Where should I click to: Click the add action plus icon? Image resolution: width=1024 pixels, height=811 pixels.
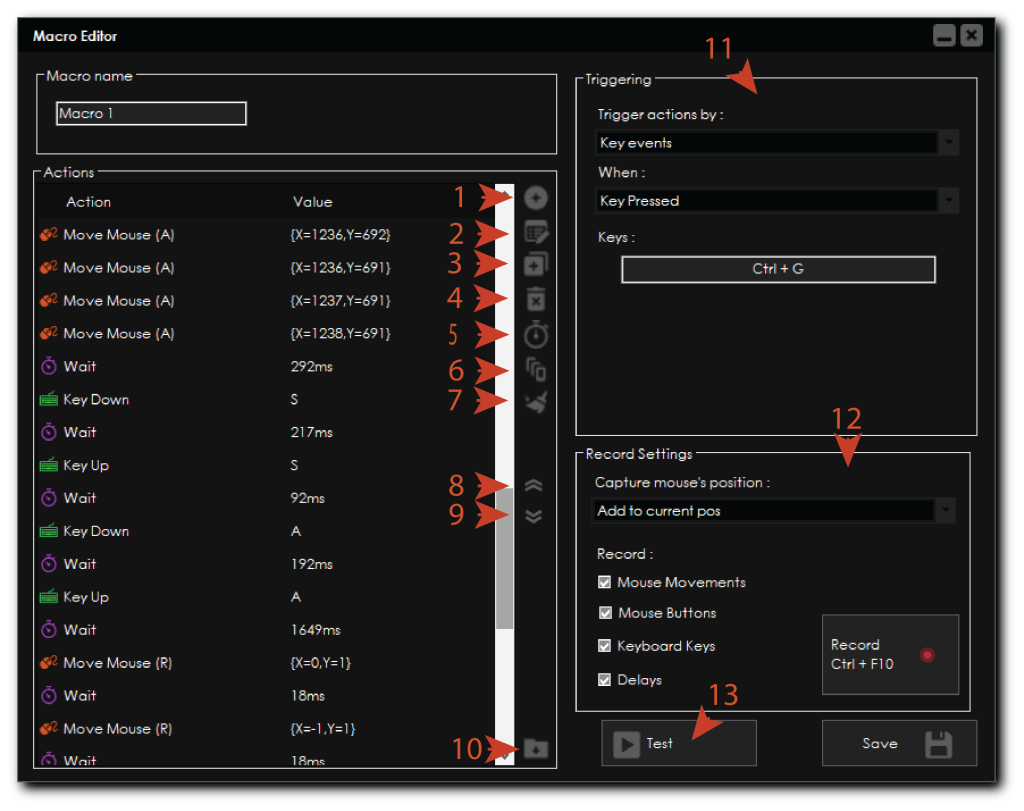point(536,198)
